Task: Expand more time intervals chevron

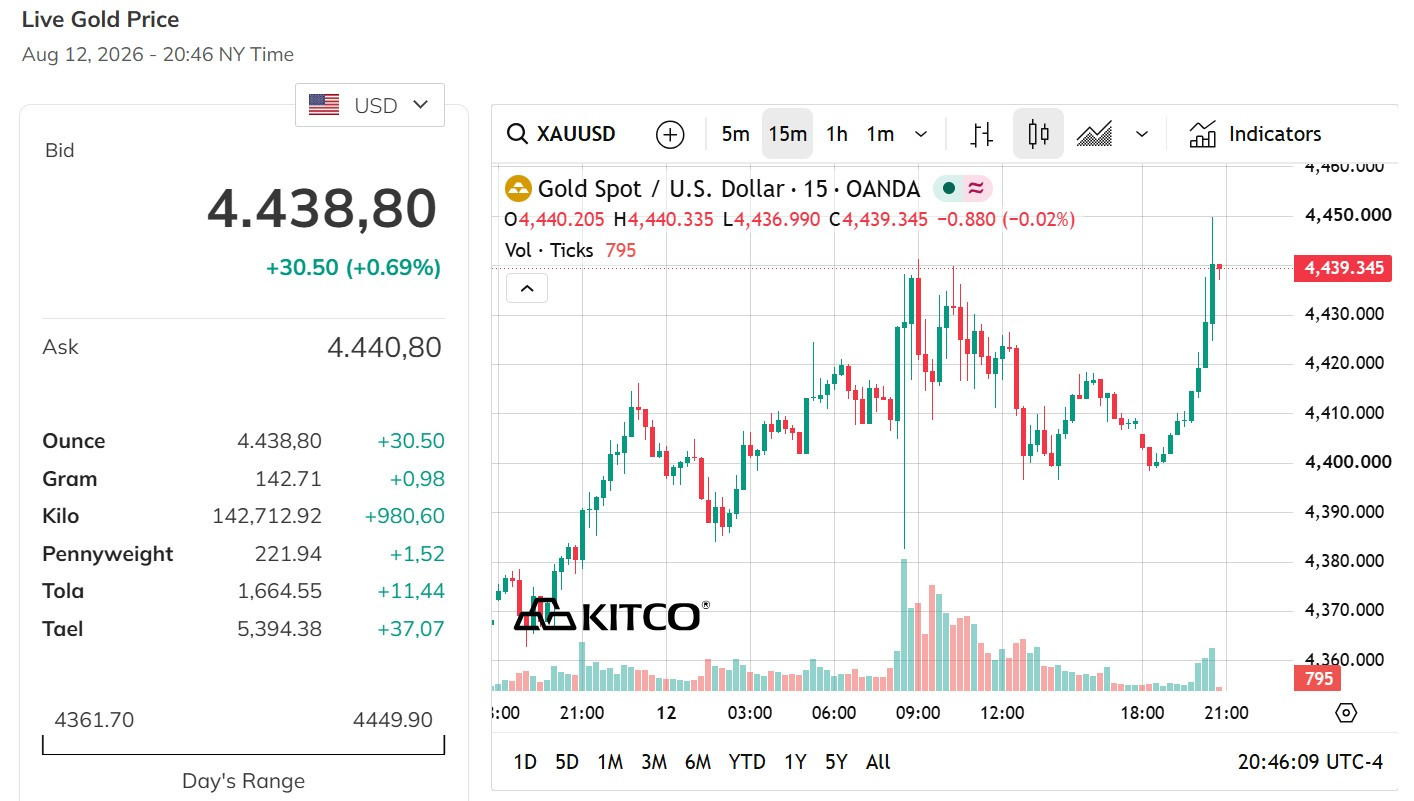Action: [921, 134]
